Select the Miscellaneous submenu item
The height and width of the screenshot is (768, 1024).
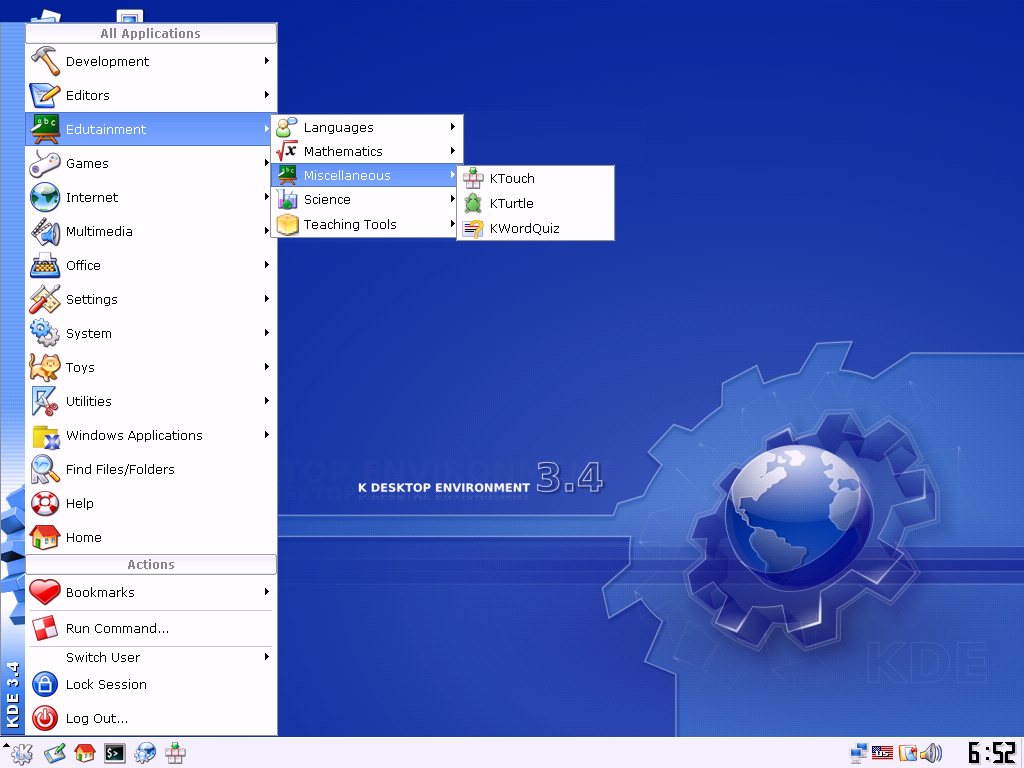coord(366,175)
